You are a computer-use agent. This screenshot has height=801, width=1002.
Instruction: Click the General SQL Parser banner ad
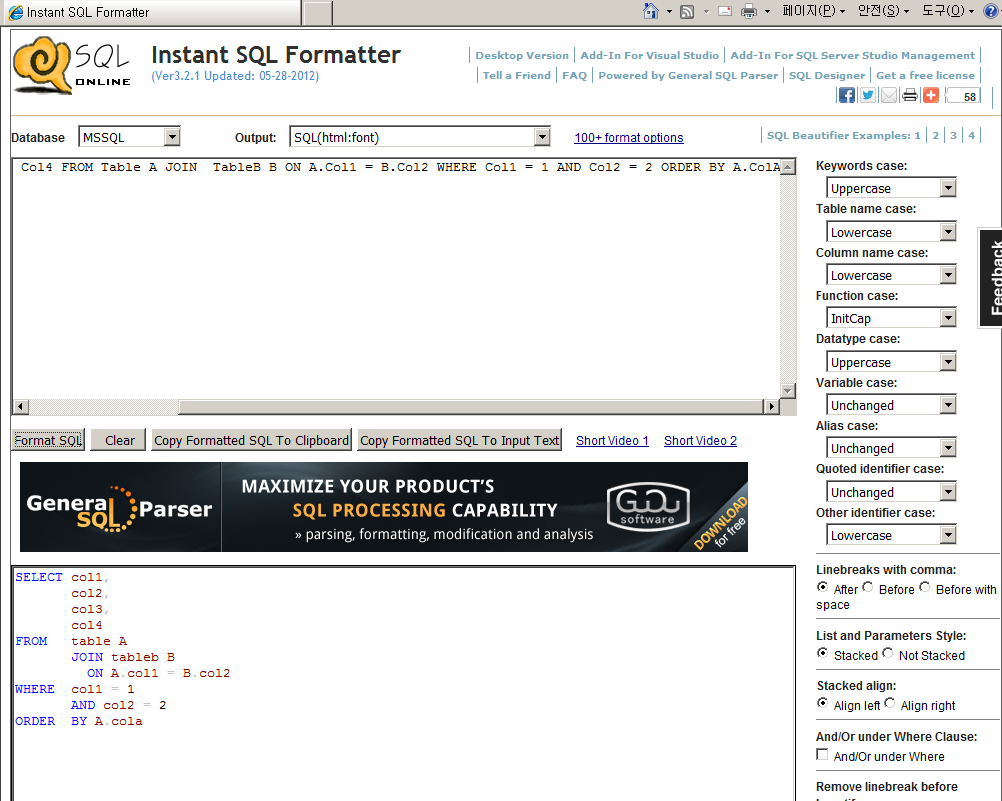(384, 507)
